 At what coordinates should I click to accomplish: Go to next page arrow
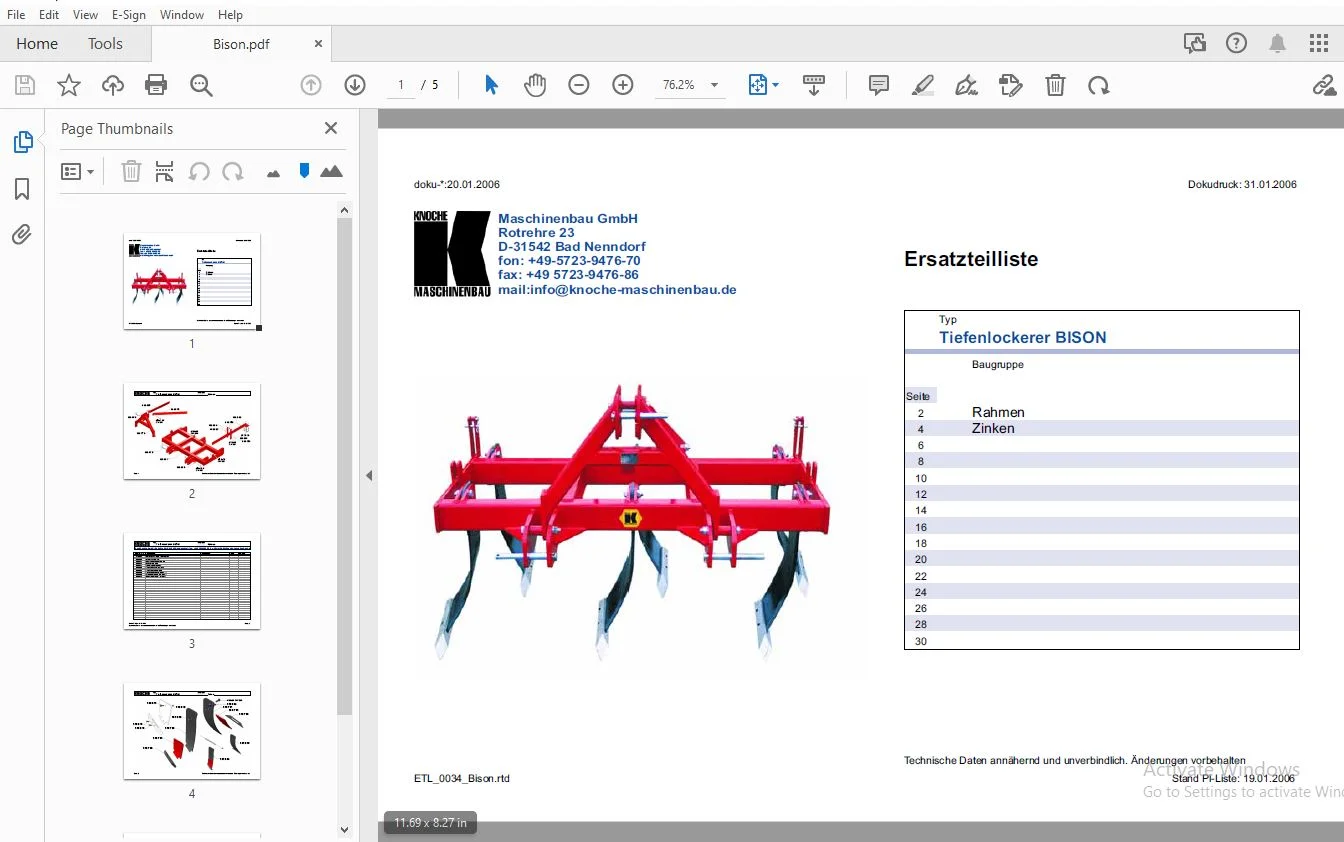click(x=355, y=86)
